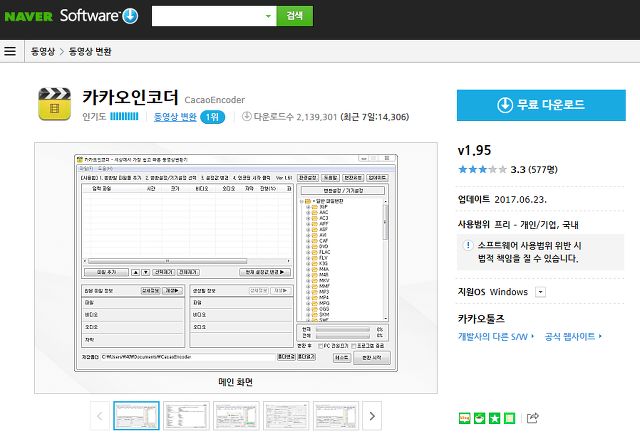
Task: Save to Naver Memo icon
Action: 509,418
